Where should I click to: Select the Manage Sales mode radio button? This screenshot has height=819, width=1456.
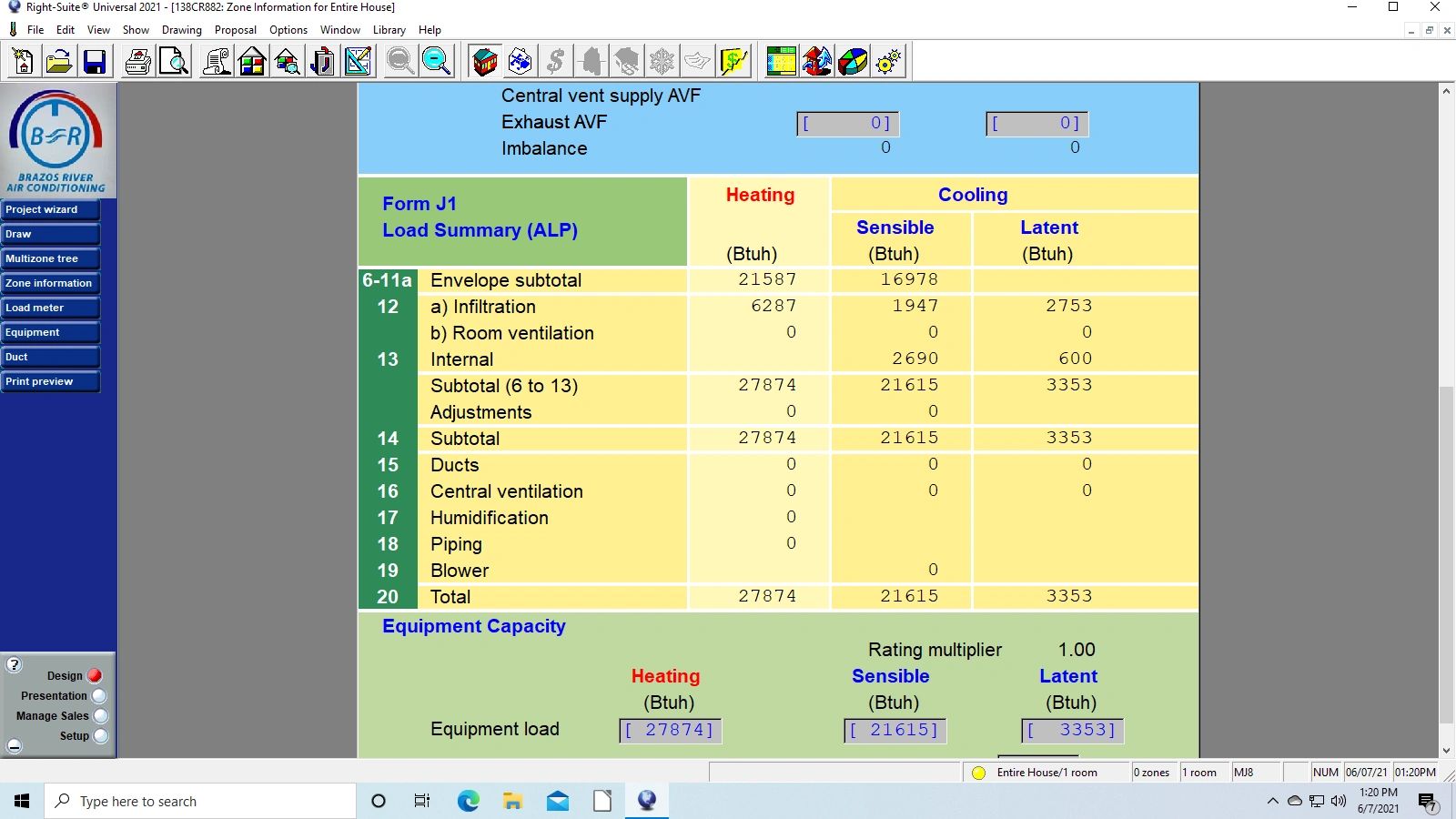pyautogui.click(x=100, y=716)
